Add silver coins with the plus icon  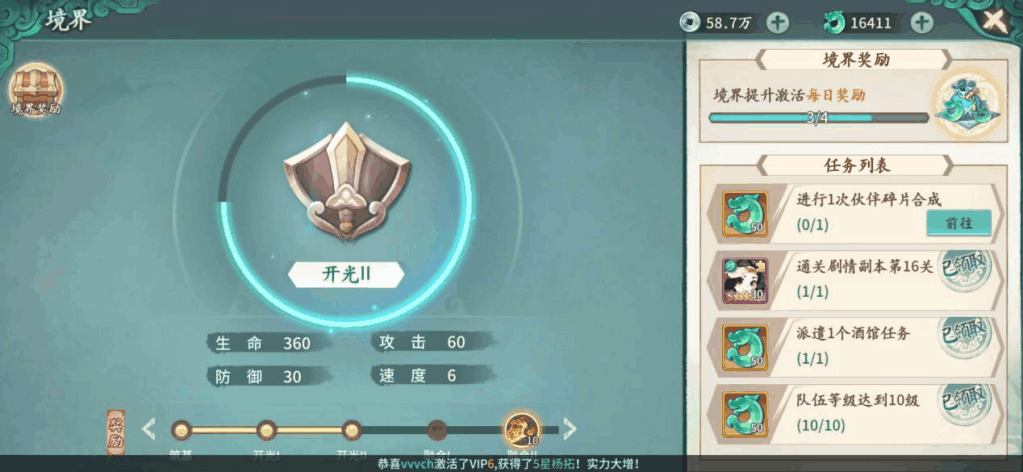tap(777, 23)
